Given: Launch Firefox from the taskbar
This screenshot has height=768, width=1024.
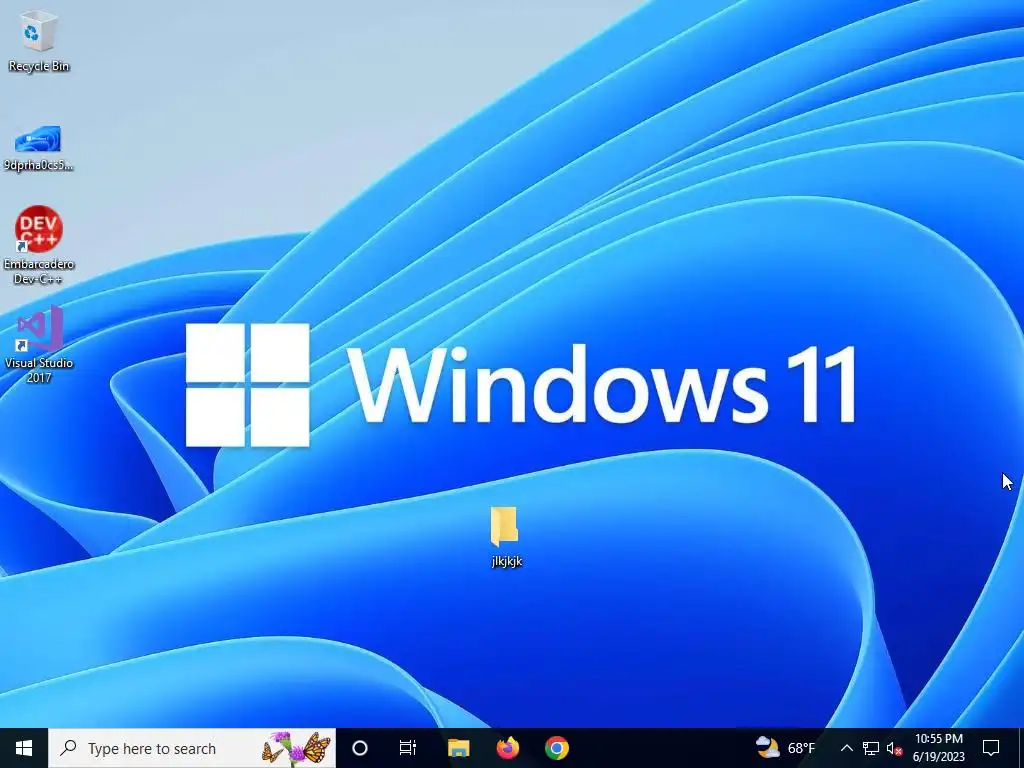Looking at the screenshot, I should click(x=507, y=748).
